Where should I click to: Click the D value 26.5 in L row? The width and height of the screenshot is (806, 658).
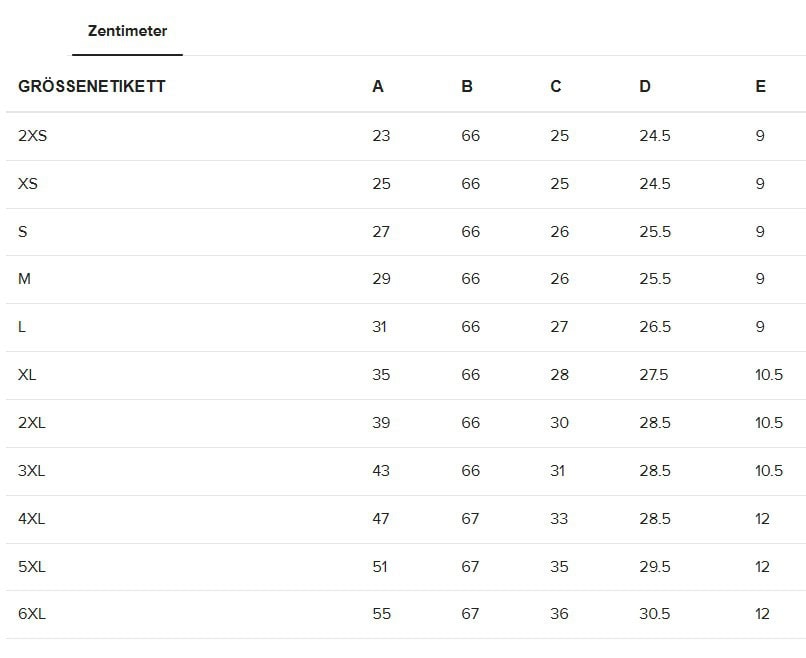pyautogui.click(x=655, y=327)
